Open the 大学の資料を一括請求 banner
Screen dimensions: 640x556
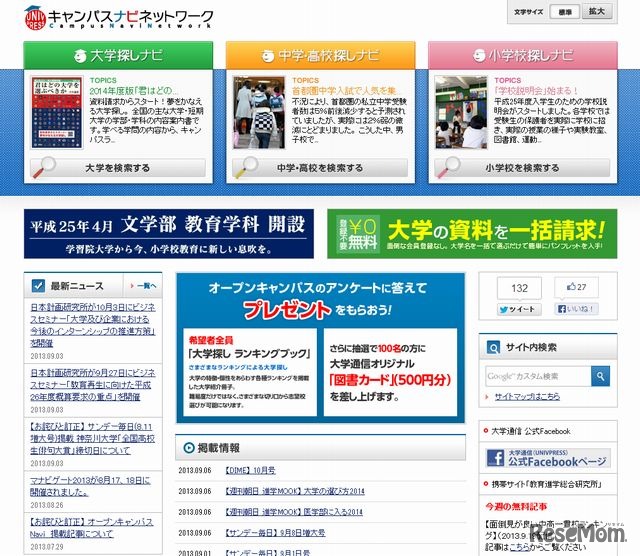click(x=472, y=234)
